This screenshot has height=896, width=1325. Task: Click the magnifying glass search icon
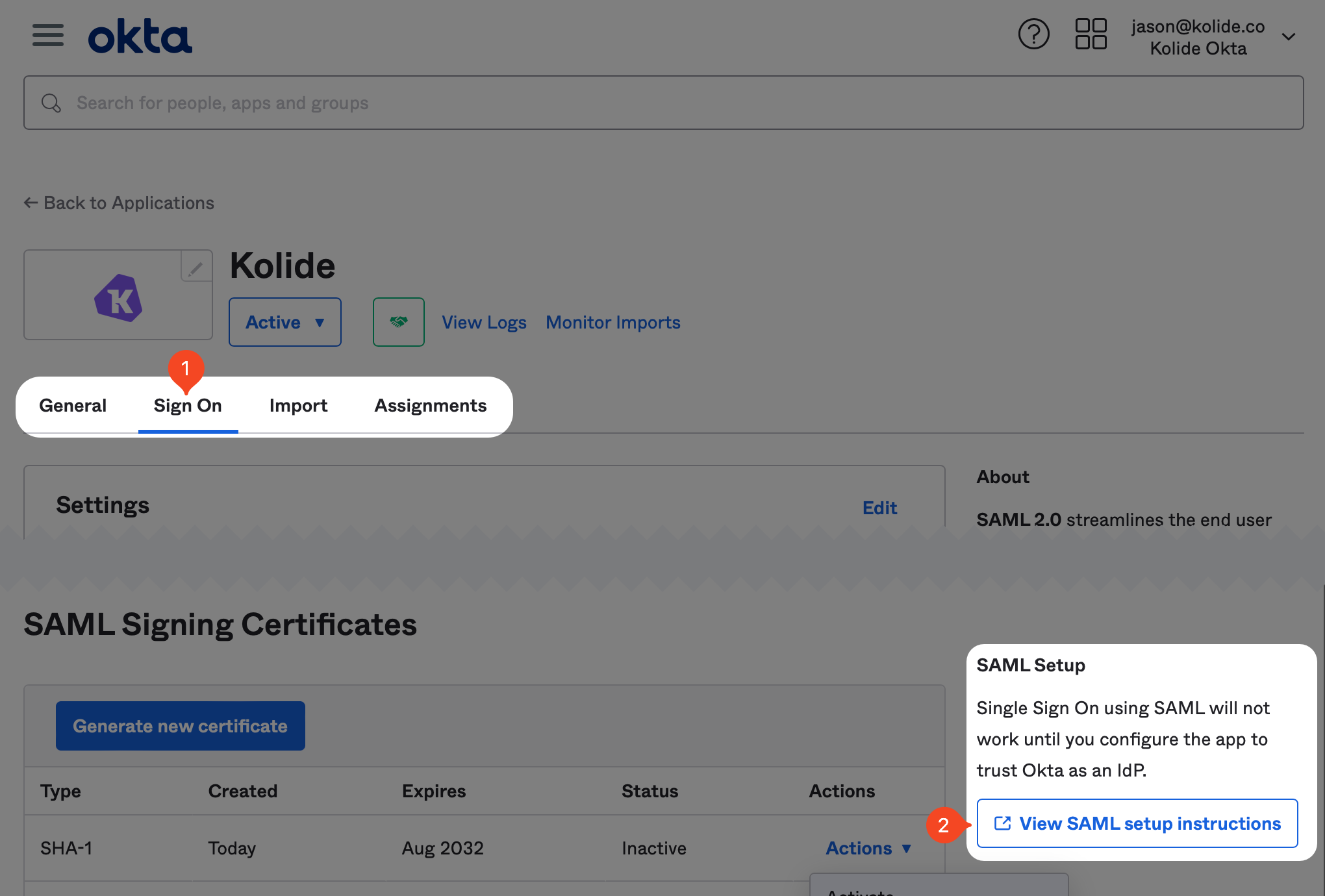51,103
